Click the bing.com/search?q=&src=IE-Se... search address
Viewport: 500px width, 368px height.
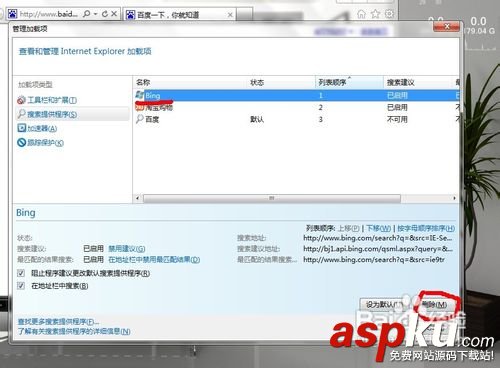(378, 238)
